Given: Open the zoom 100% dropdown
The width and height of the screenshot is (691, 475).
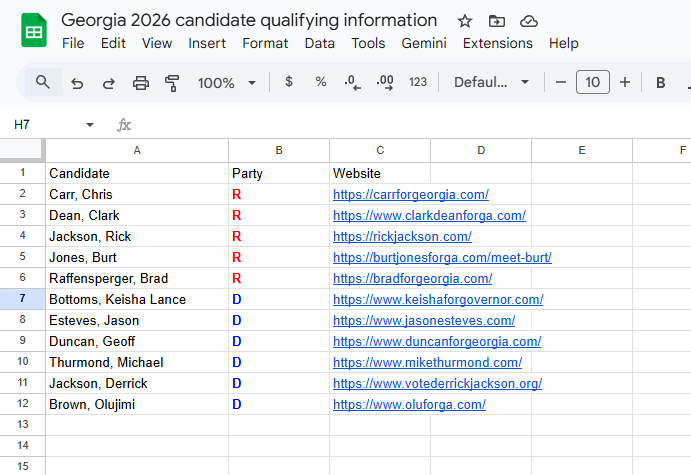Looking at the screenshot, I should 227,82.
